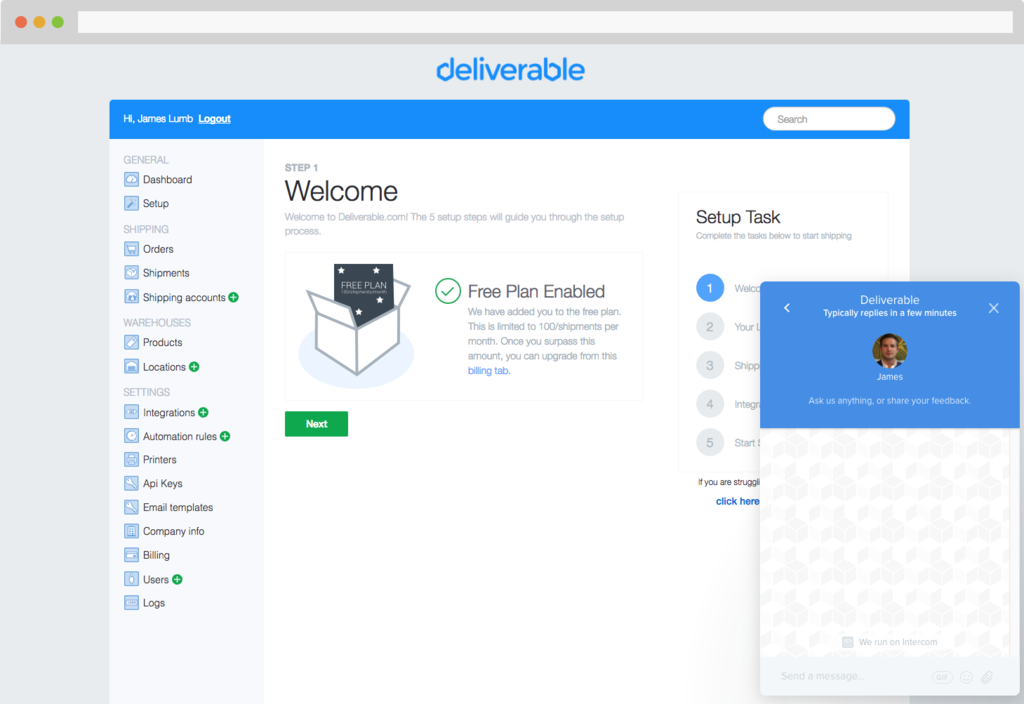This screenshot has height=704, width=1024.
Task: Click the Shipping accounts icon
Action: [131, 296]
